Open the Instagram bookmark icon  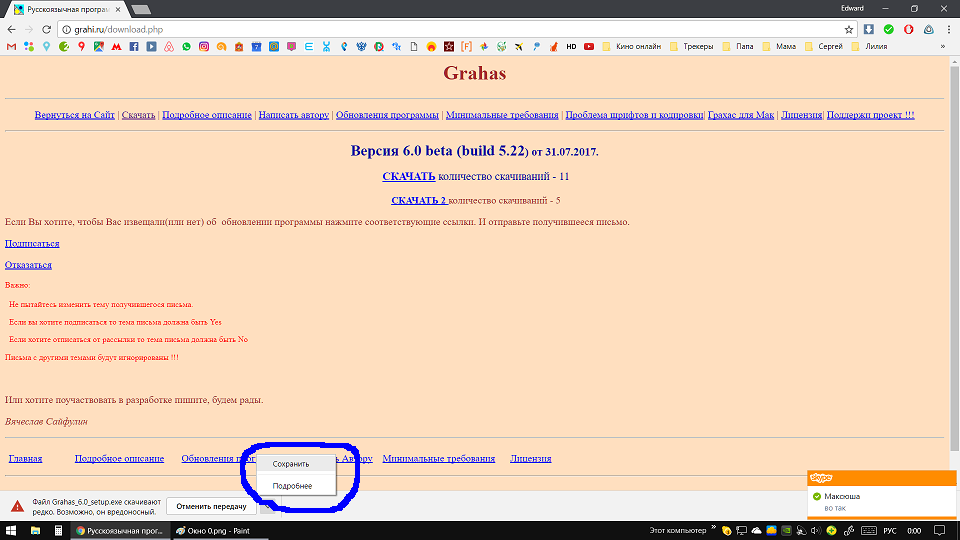coord(204,47)
